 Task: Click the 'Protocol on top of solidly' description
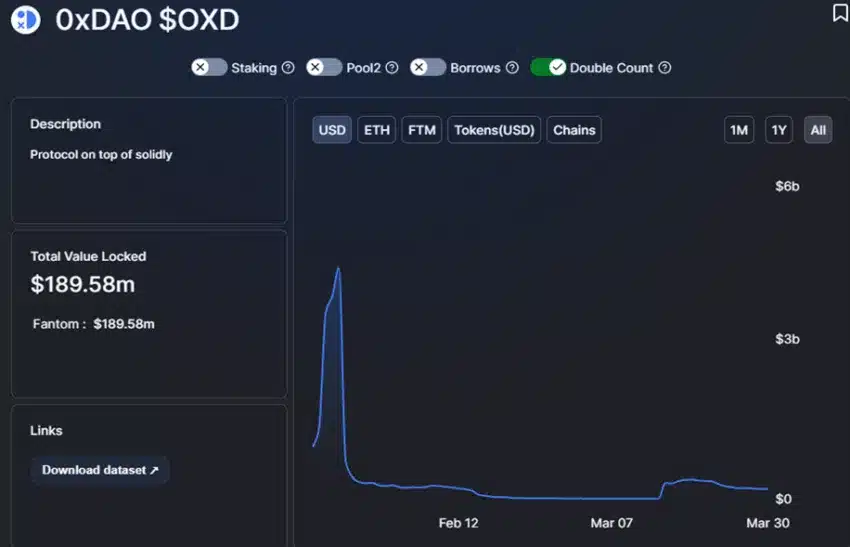tap(101, 155)
